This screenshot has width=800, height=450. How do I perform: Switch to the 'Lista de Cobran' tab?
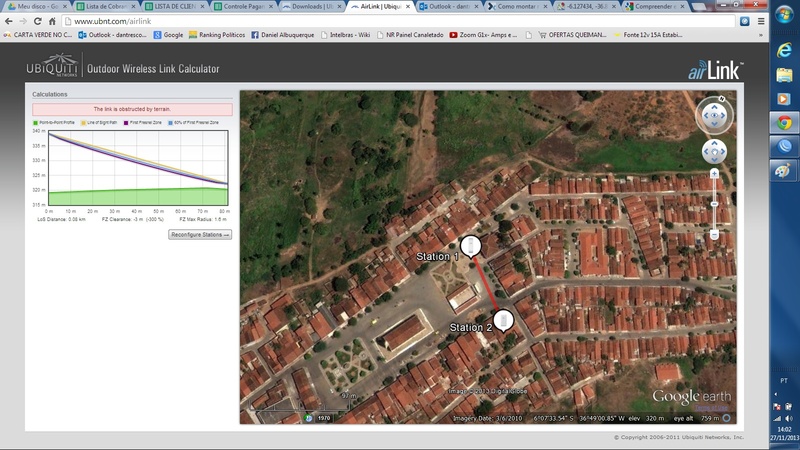pos(106,7)
